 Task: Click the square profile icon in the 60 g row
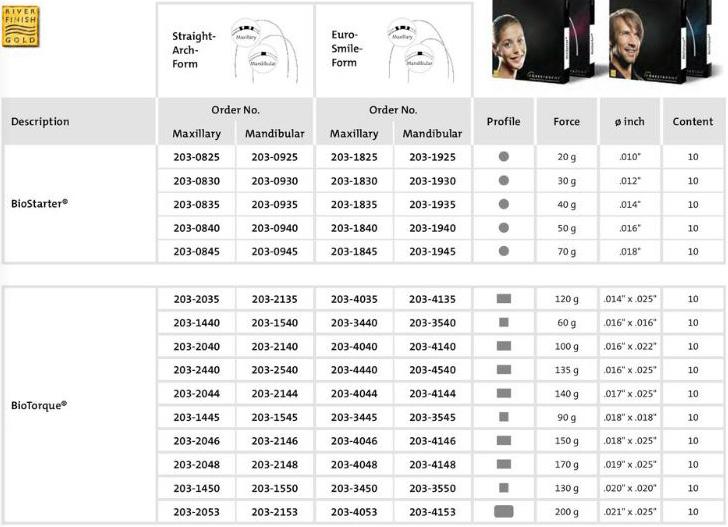click(504, 322)
